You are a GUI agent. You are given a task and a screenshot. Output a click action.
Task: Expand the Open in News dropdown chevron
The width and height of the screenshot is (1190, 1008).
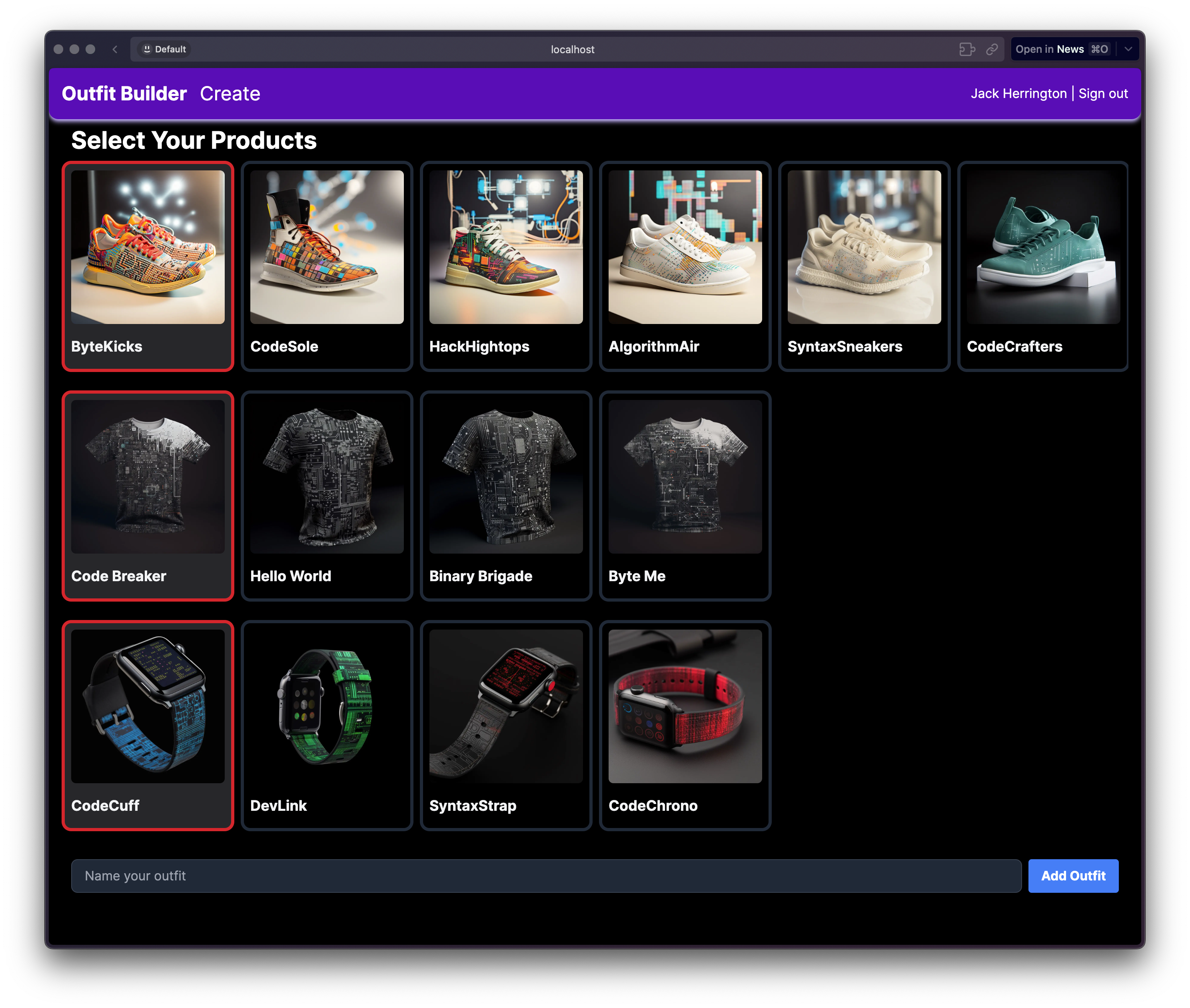pyautogui.click(x=1128, y=49)
